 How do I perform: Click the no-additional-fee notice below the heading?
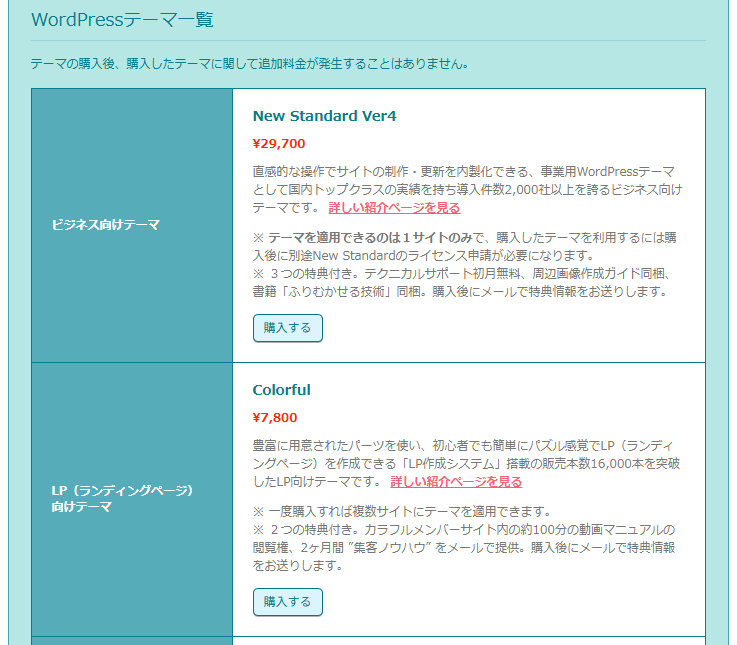pyautogui.click(x=250, y=64)
